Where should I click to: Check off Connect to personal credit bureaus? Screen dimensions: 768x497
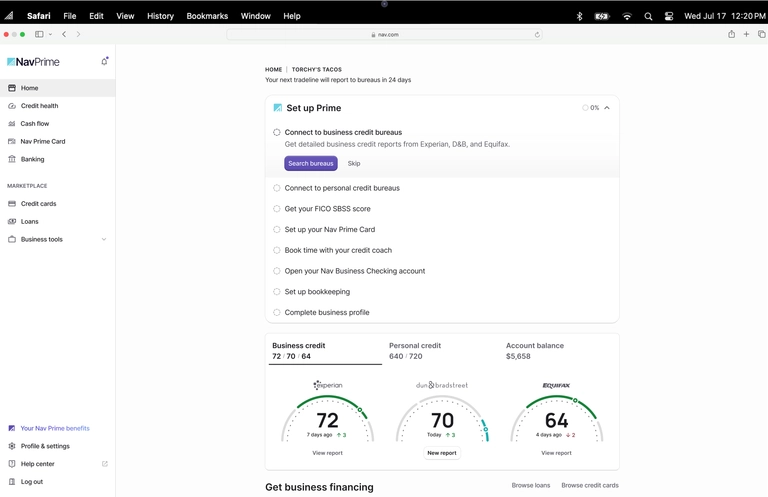point(277,188)
